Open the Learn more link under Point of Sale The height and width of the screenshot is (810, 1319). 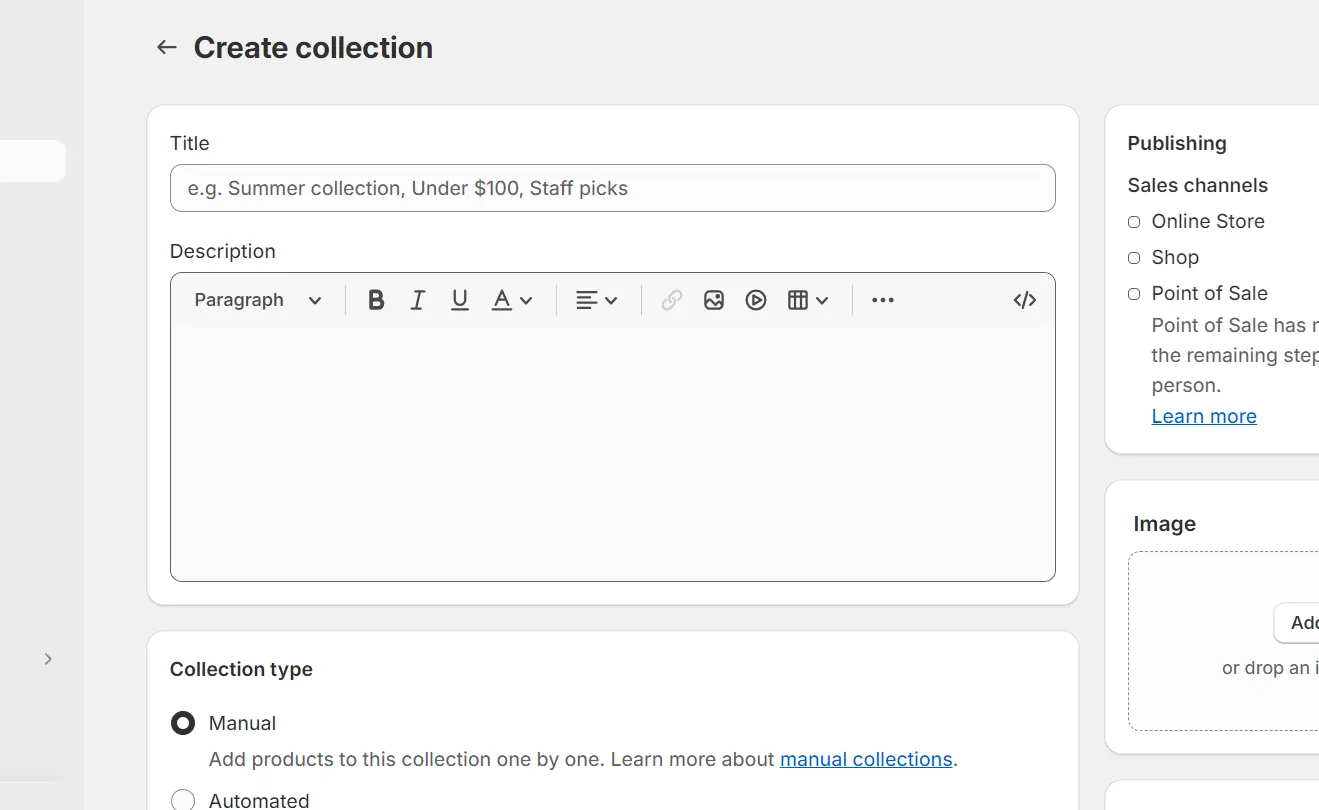1204,416
